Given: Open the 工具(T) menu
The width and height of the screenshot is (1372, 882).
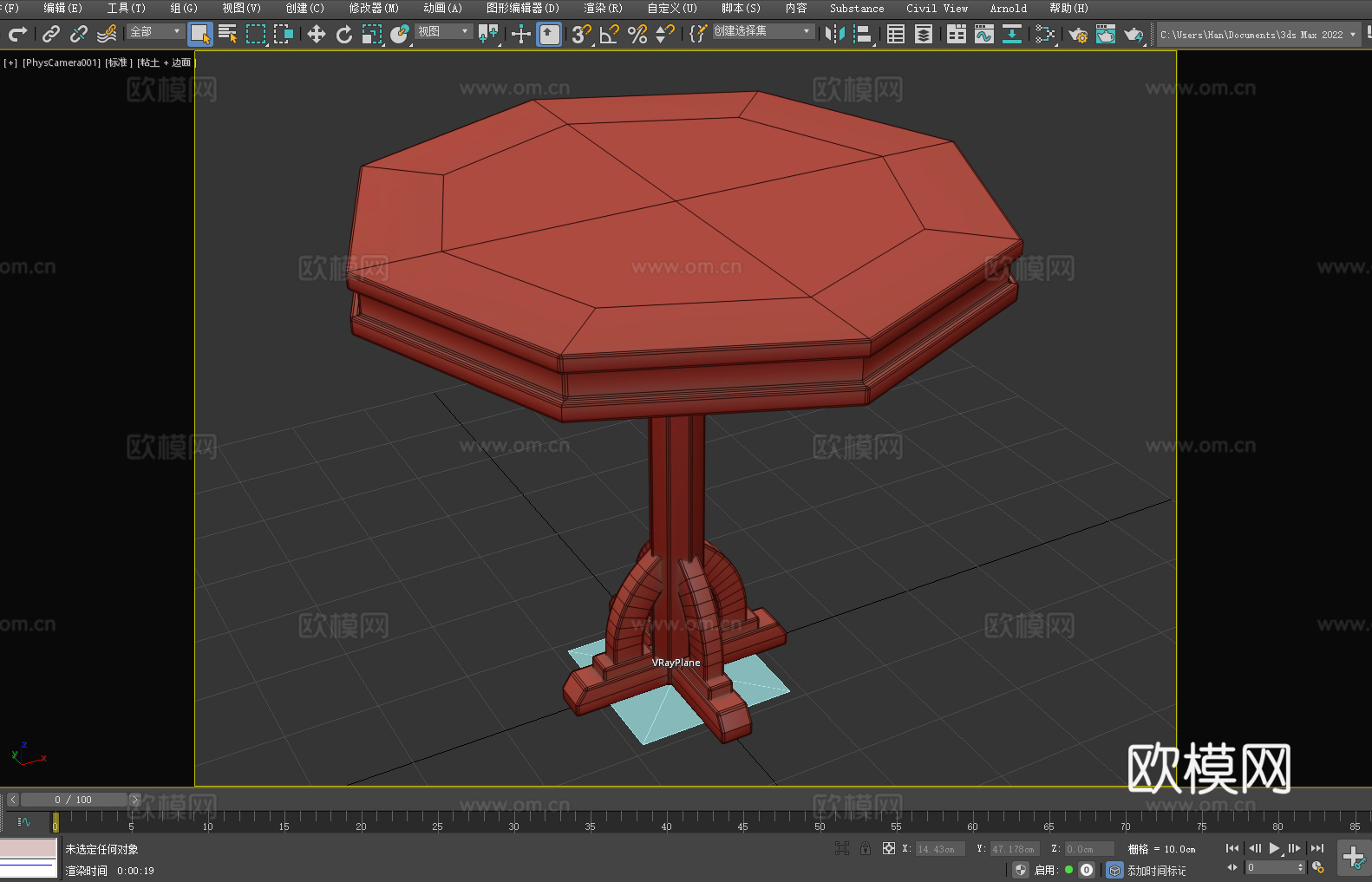Looking at the screenshot, I should tap(127, 8).
